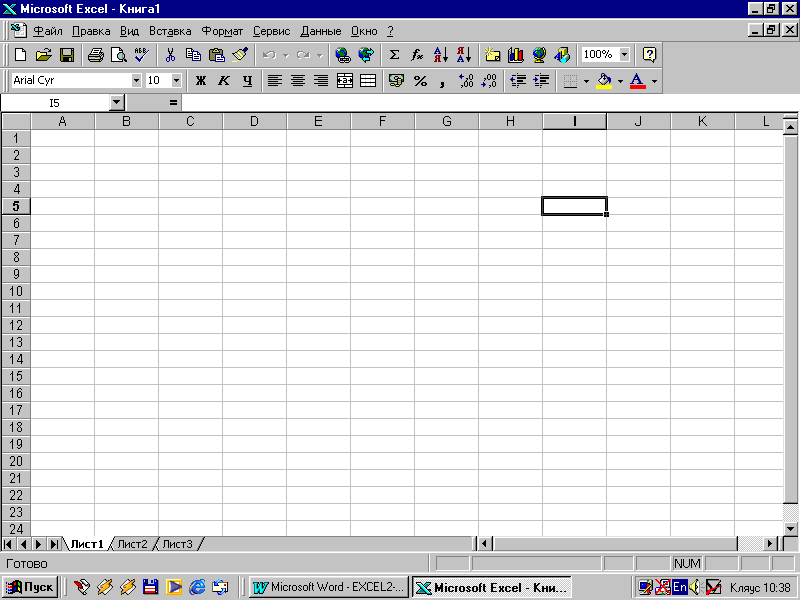Select row 12 header

click(x=16, y=325)
